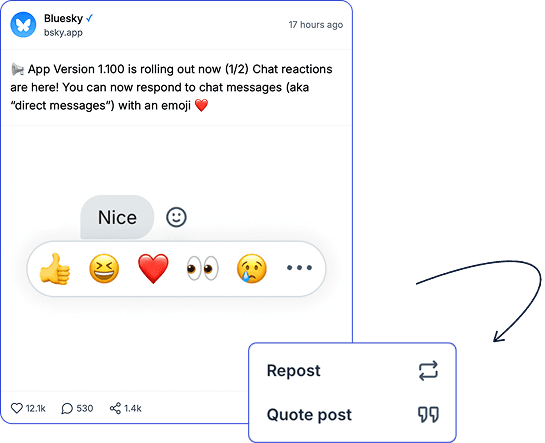Select Quote post from the menu

click(352, 415)
